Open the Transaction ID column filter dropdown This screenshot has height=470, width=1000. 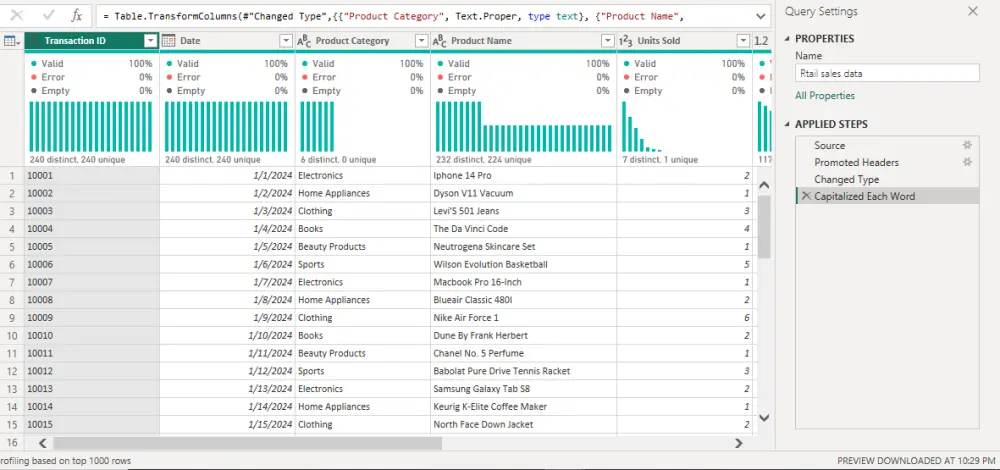tap(151, 41)
